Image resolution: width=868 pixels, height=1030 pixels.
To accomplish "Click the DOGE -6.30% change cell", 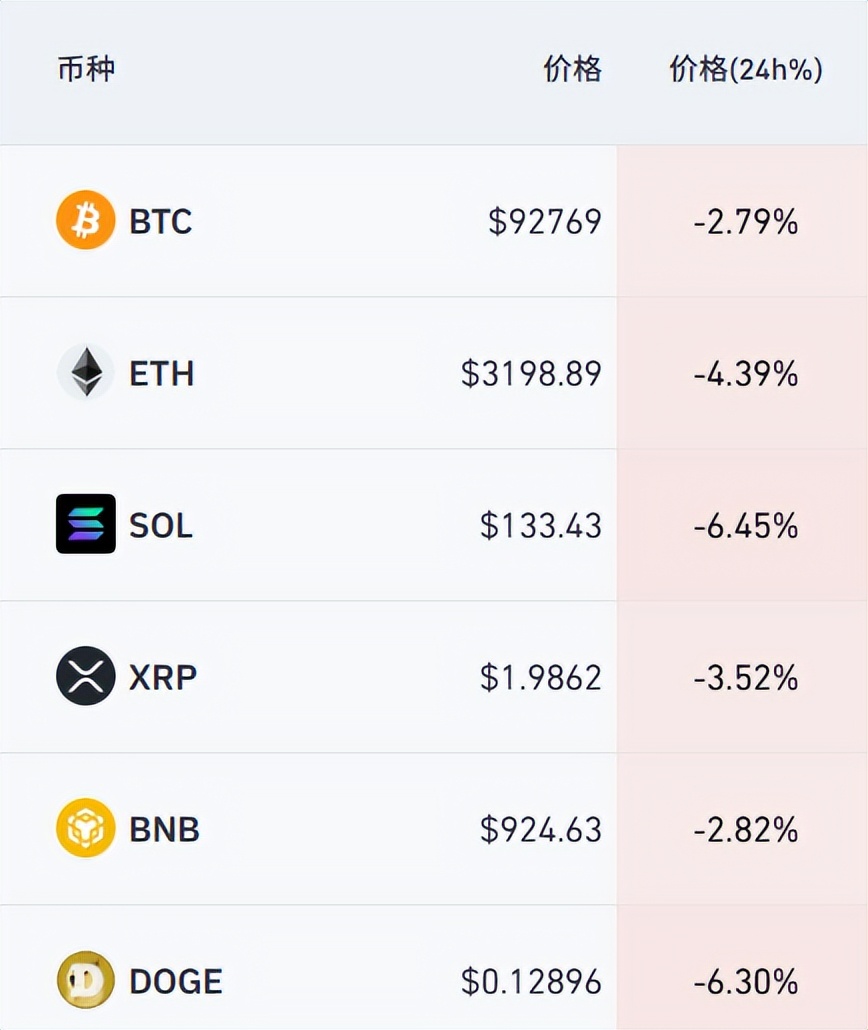I will [x=745, y=981].
